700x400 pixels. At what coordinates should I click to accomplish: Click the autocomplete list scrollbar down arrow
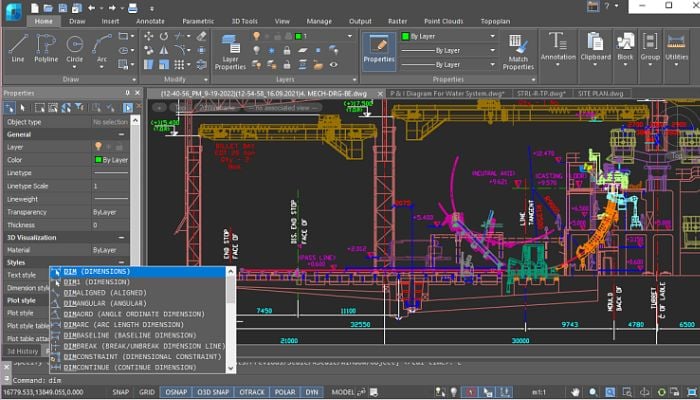tap(231, 368)
